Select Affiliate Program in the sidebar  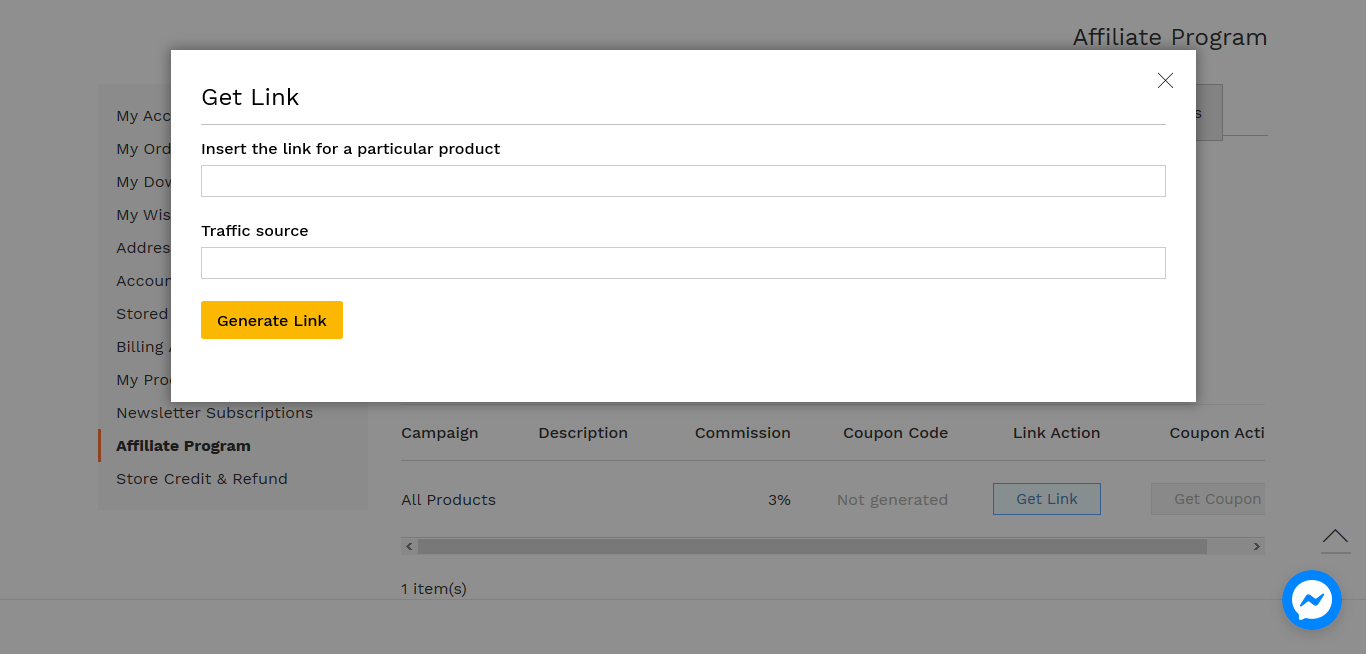coord(183,446)
